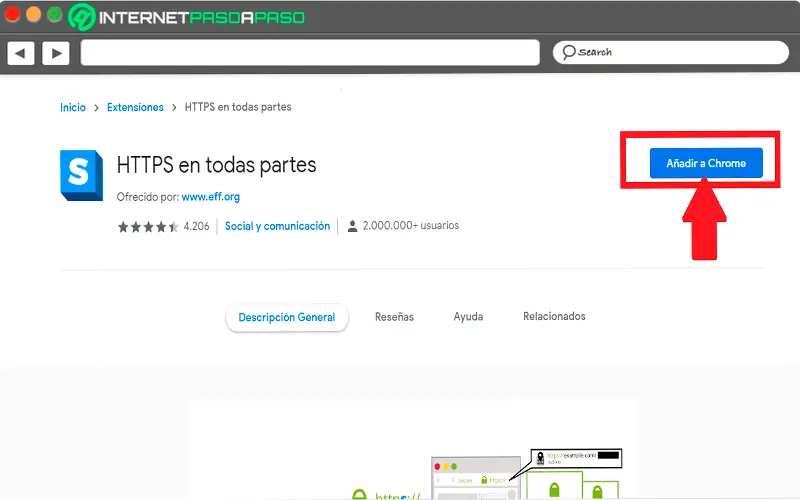Click the HTTPS en todas partes title
The height and width of the screenshot is (500, 800).
pos(216,165)
